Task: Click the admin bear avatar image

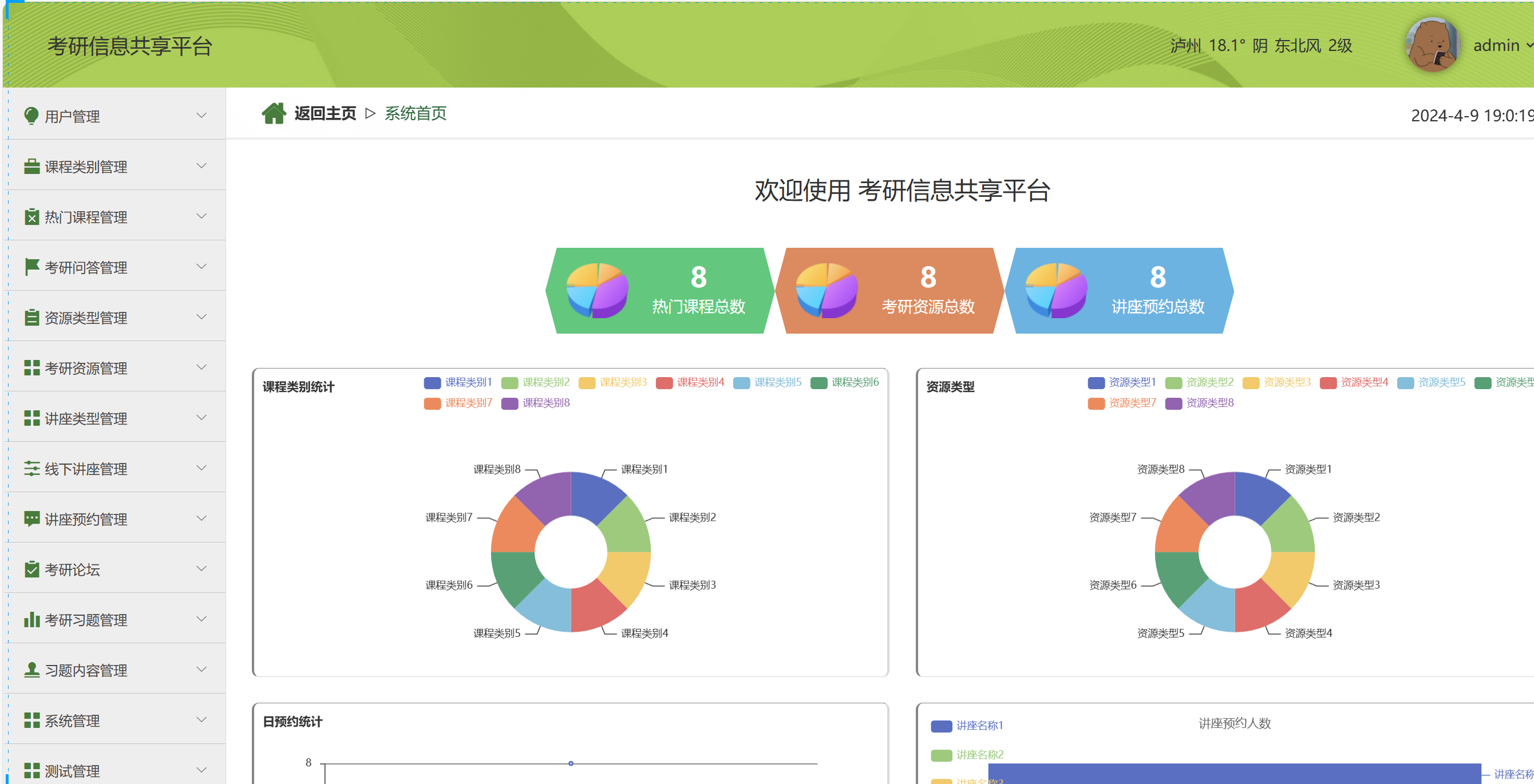Action: 1432,45
